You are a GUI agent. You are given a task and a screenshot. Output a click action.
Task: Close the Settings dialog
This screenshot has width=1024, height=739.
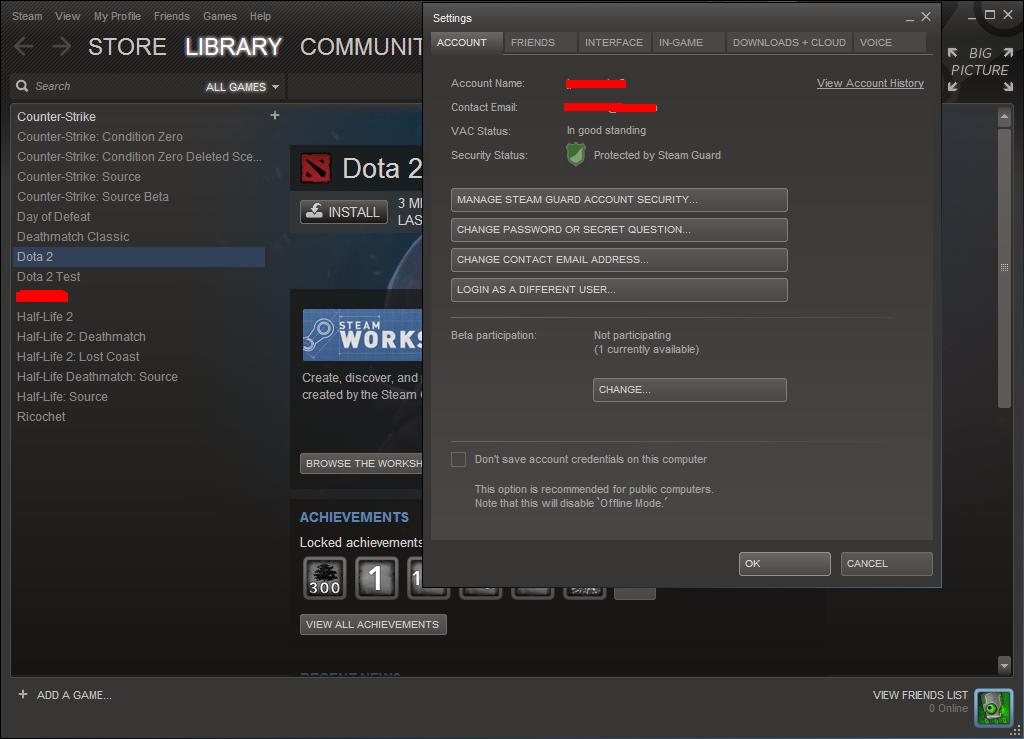click(x=925, y=17)
